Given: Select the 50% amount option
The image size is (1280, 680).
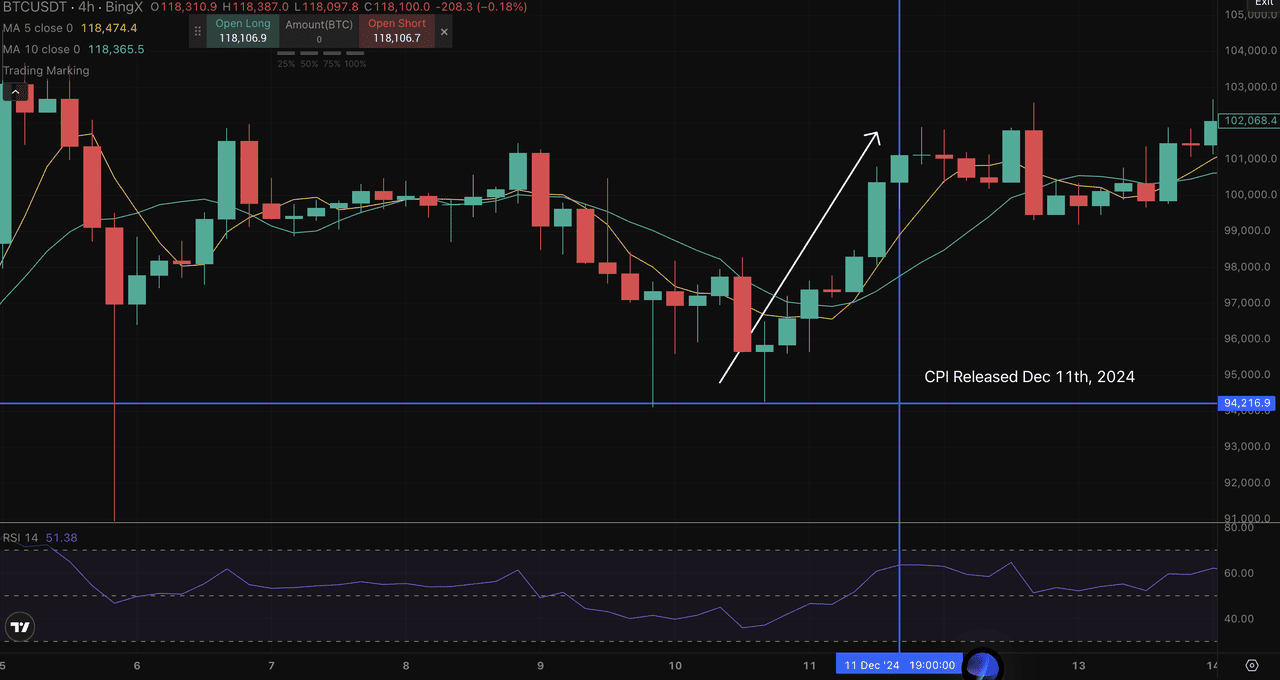Looking at the screenshot, I should 309,64.
